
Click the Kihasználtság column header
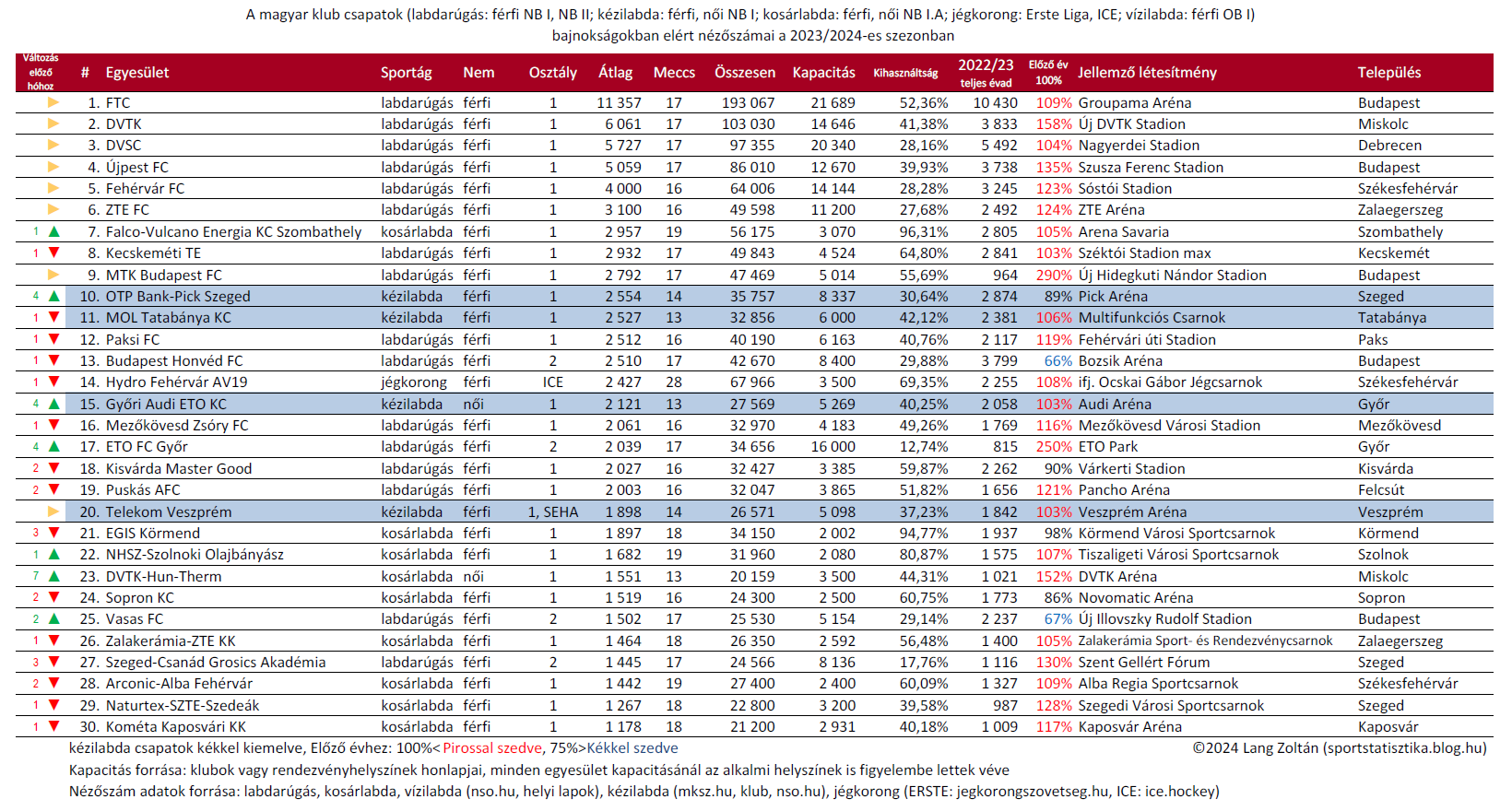coord(906,73)
